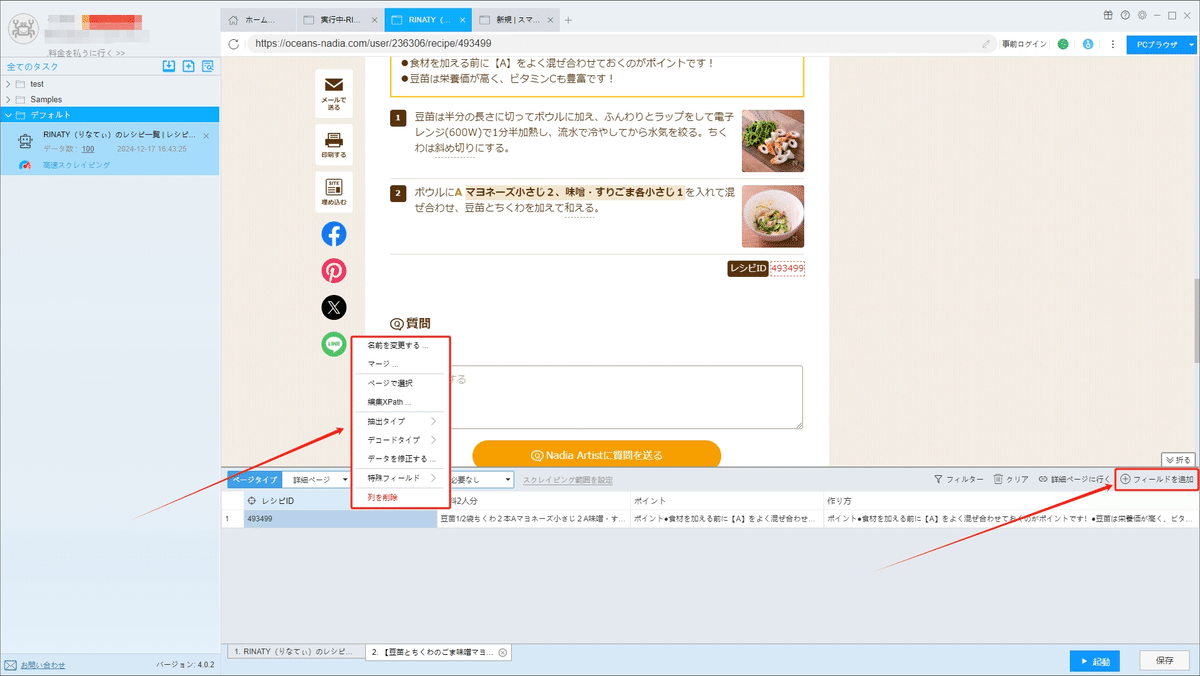Click the 事前ログイン button
This screenshot has height=676, width=1200.
pos(1024,44)
